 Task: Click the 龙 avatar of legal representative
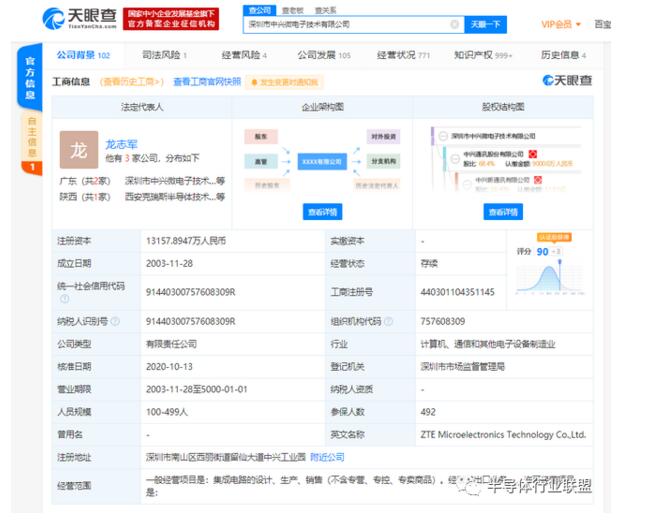point(78,149)
